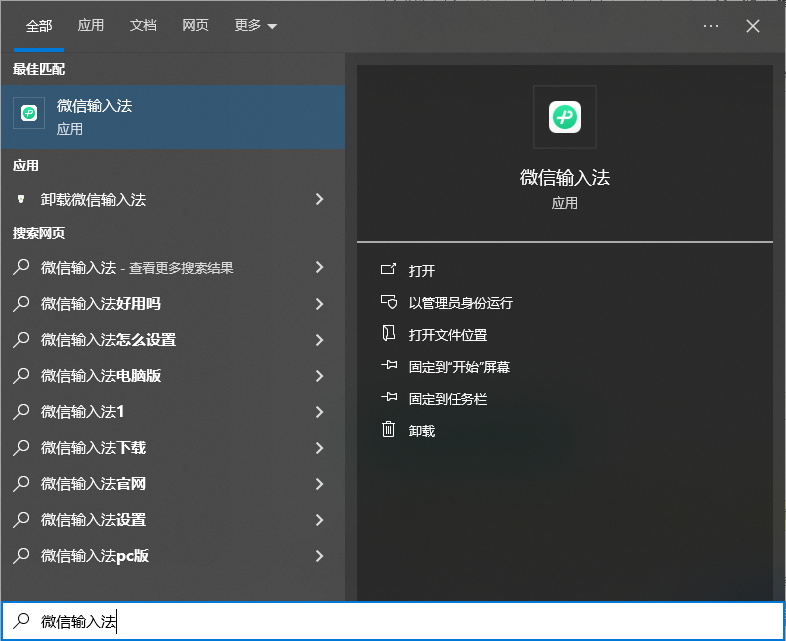Image resolution: width=786 pixels, height=641 pixels.
Task: Click the 打开 open icon in the actions list
Action: coord(388,270)
